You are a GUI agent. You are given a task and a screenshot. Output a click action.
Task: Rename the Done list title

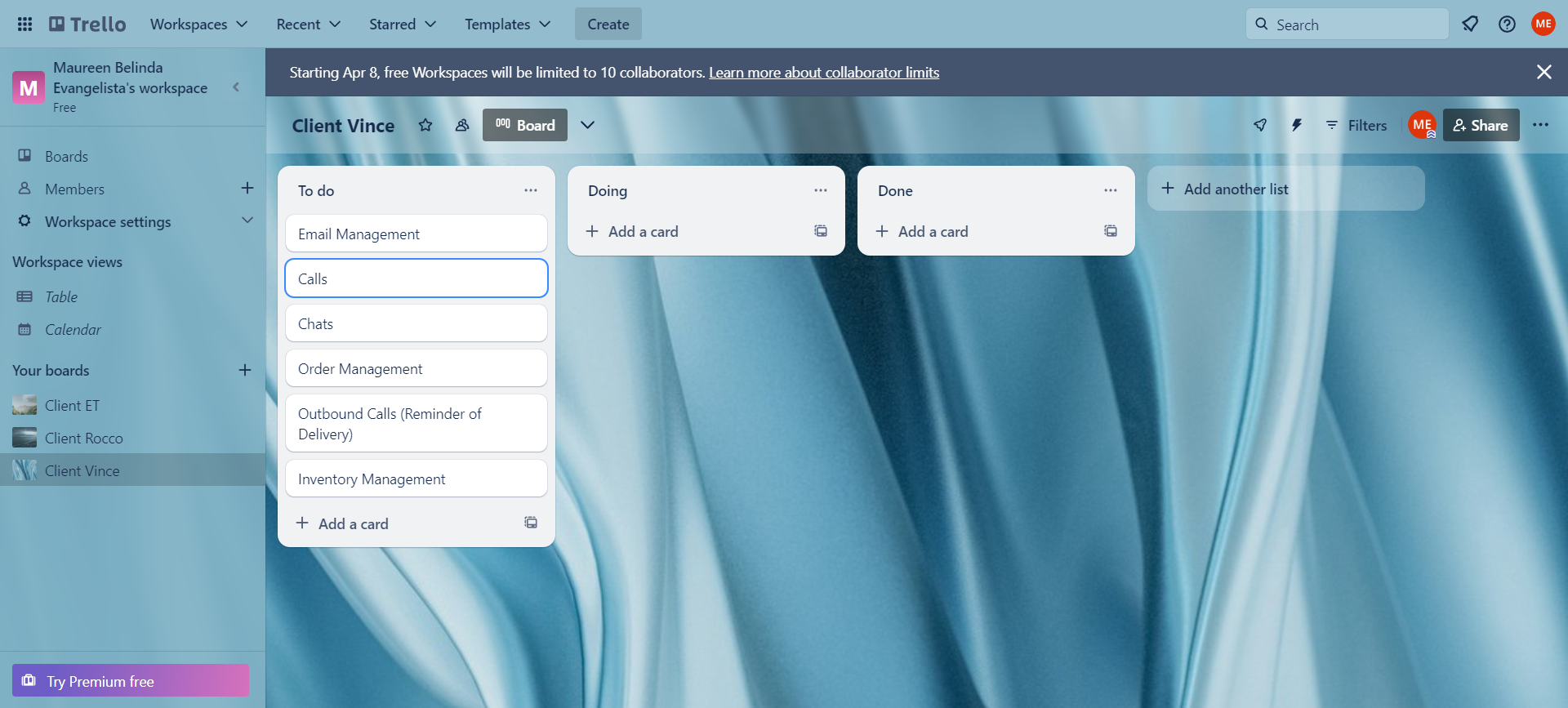(x=895, y=191)
